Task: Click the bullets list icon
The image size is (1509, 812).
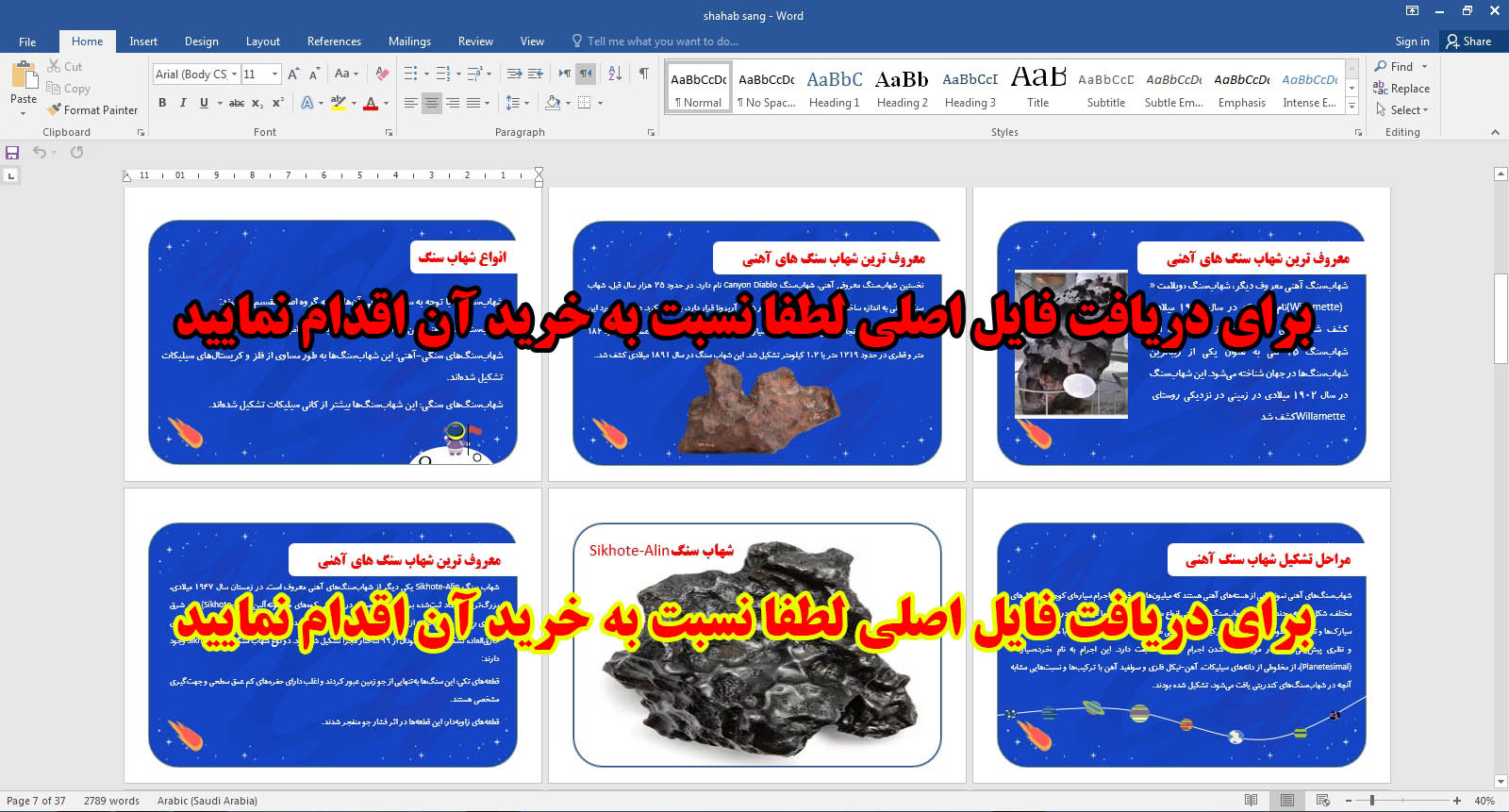Action: (x=411, y=74)
